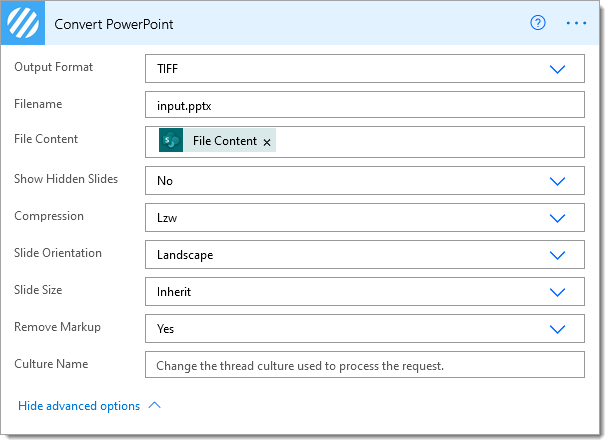This screenshot has width=610, height=445.
Task: Open the three-dot more options menu
Action: pos(576,23)
